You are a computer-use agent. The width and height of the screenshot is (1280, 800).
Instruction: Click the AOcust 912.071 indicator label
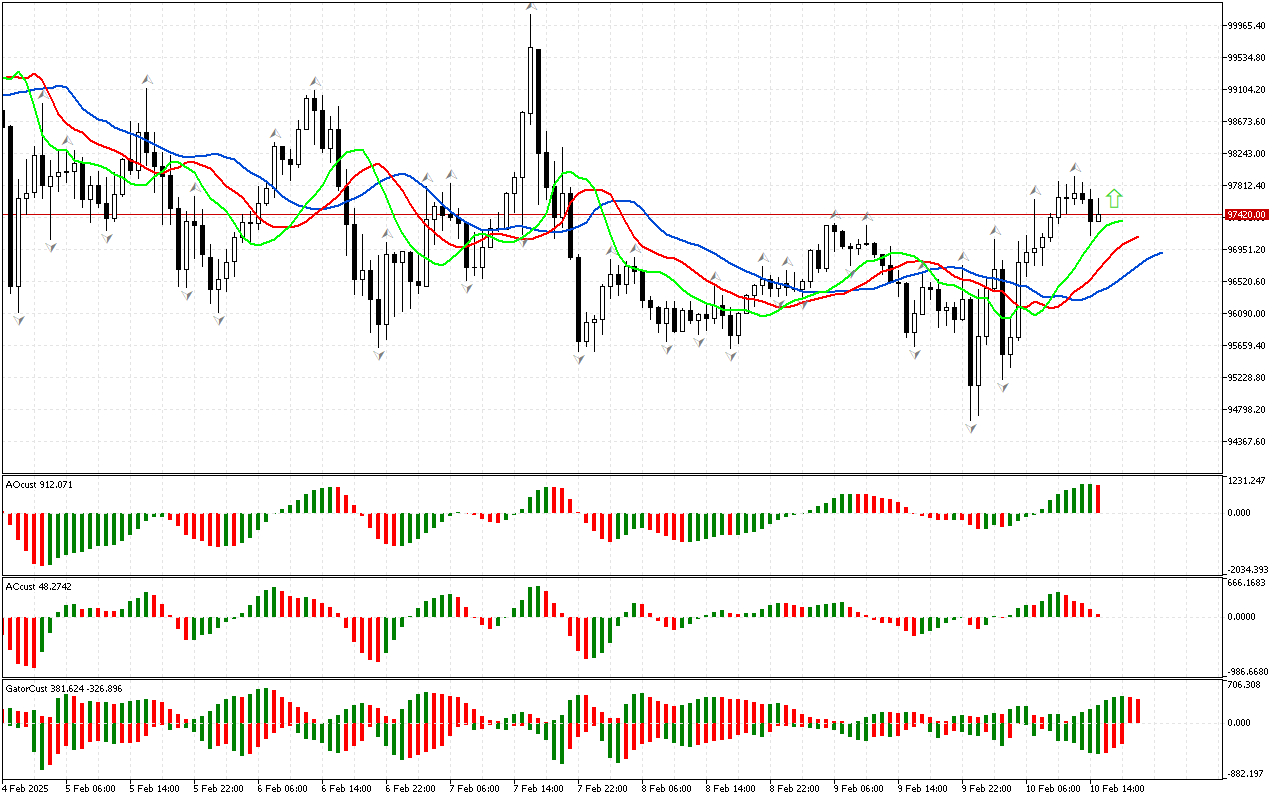(39, 485)
